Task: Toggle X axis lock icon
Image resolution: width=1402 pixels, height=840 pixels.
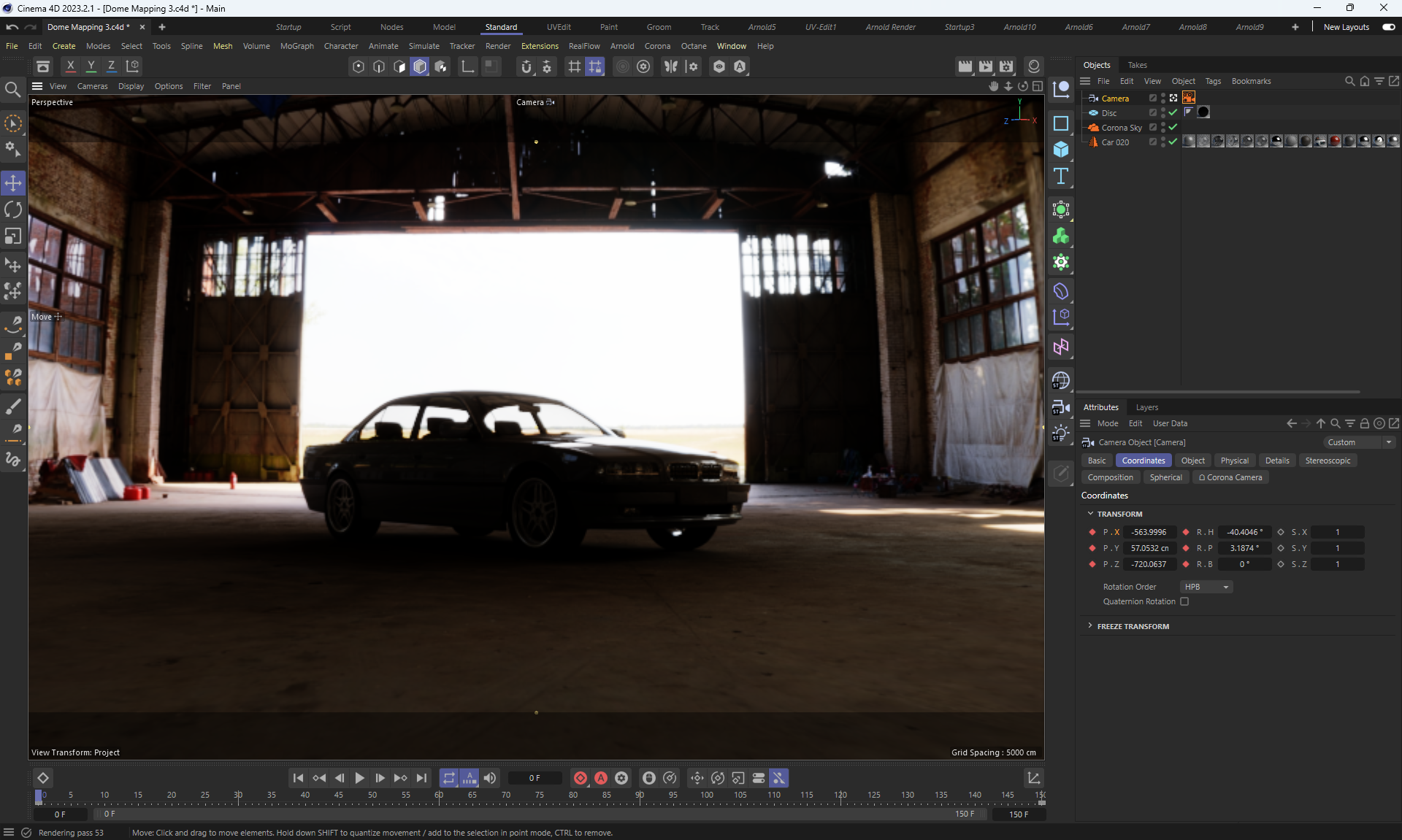Action: click(71, 66)
